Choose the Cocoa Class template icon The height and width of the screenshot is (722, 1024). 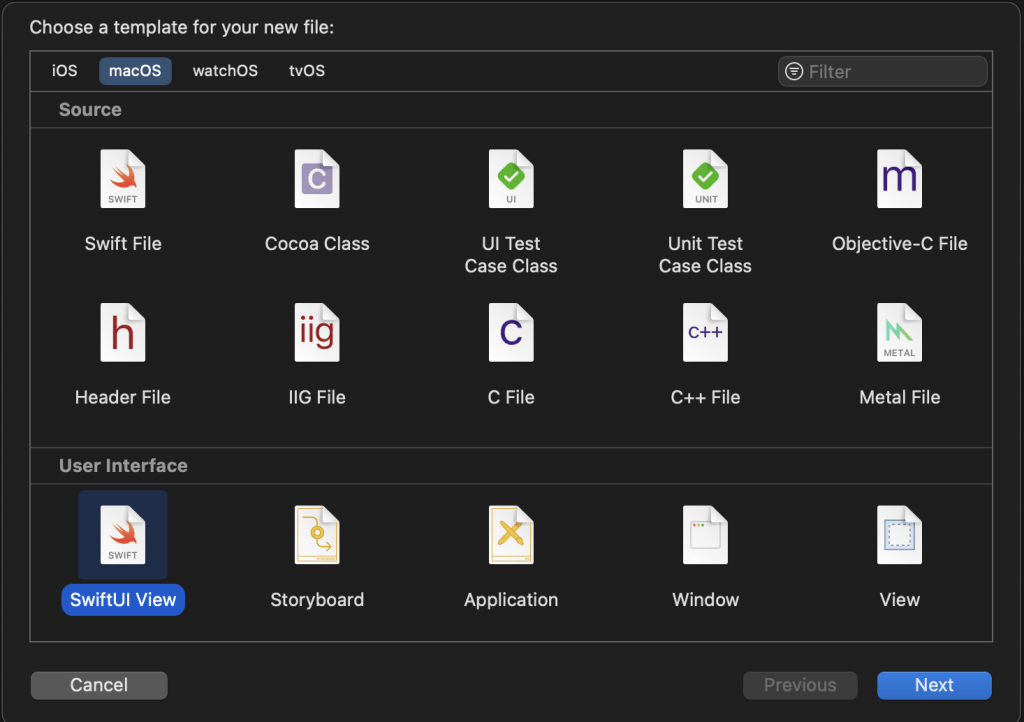tap(317, 179)
